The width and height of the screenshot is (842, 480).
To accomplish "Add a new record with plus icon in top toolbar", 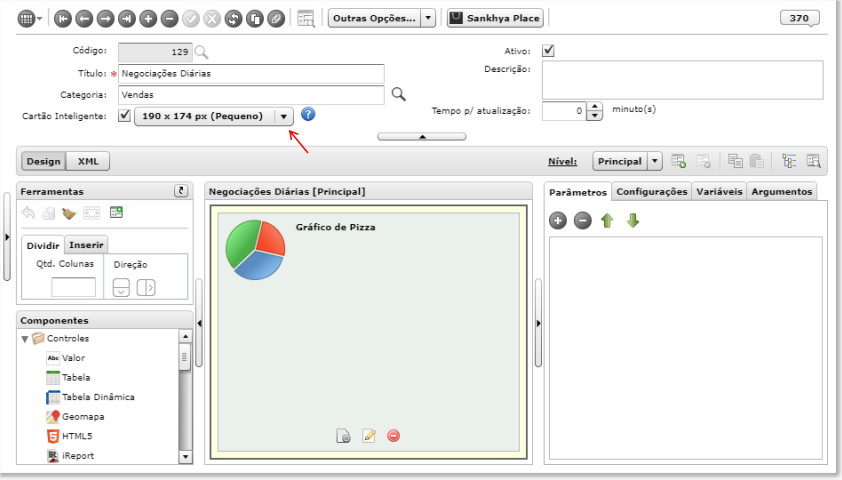I will click(148, 19).
